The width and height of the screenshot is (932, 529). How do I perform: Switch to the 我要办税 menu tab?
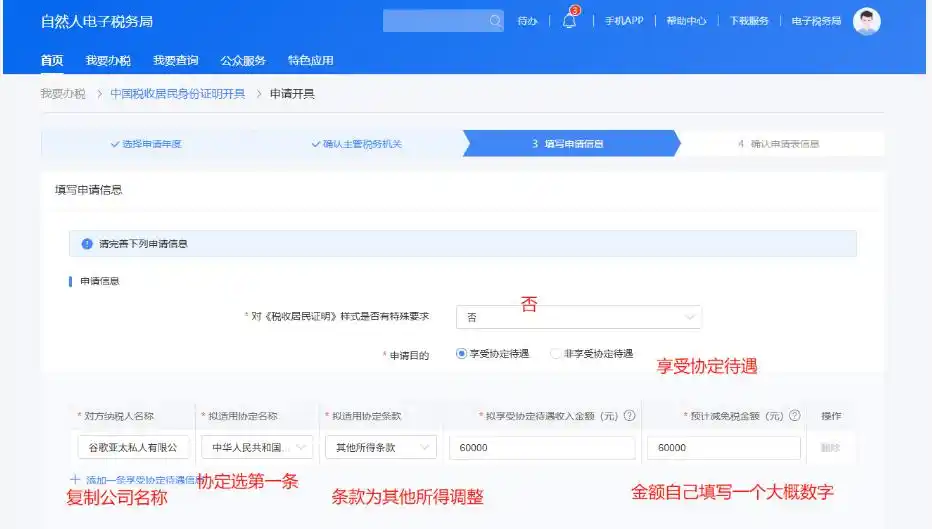coord(108,61)
